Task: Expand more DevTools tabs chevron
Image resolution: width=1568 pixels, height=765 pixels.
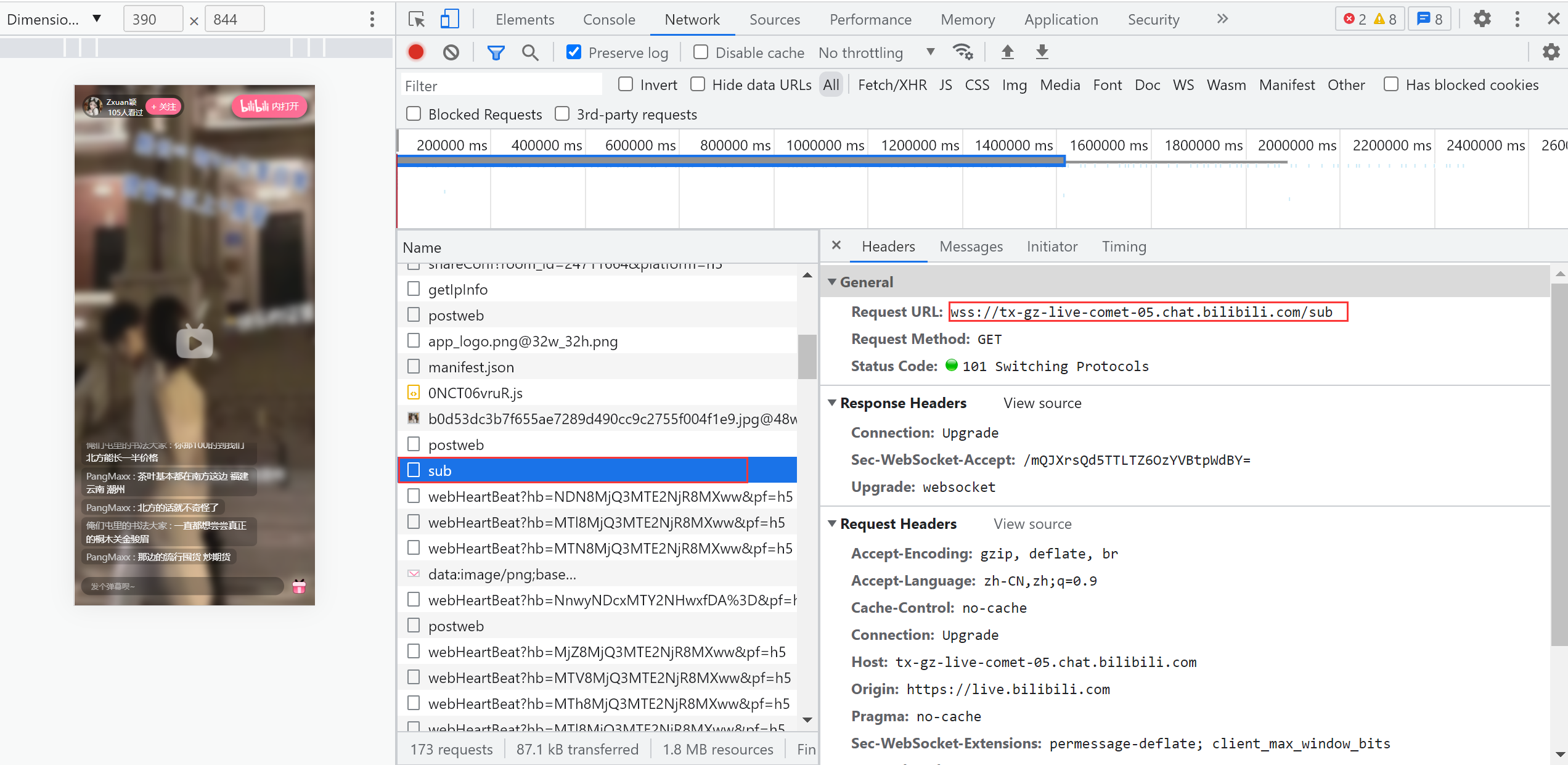Action: pos(1223,19)
